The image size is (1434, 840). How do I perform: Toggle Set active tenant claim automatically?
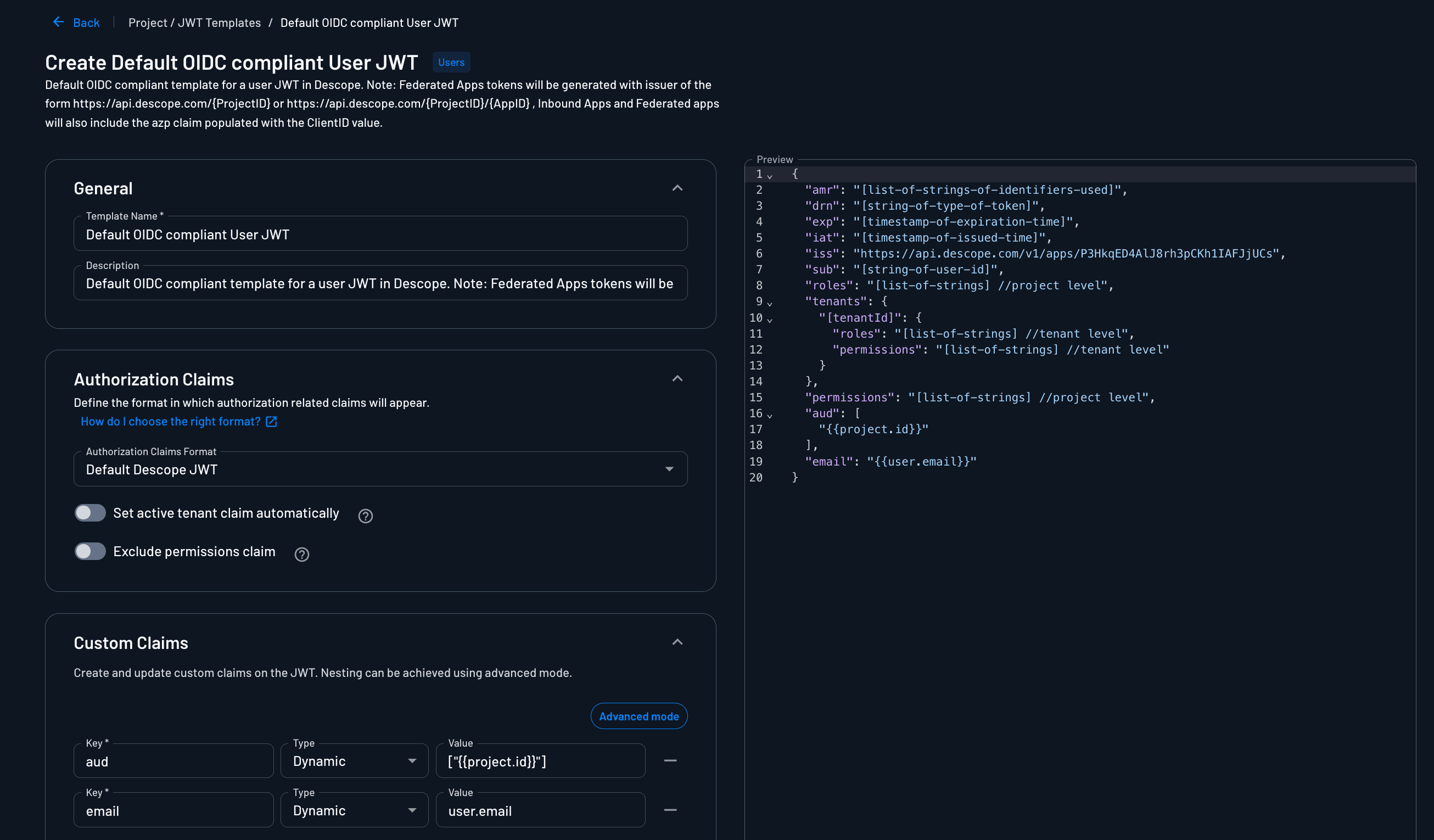(x=91, y=513)
